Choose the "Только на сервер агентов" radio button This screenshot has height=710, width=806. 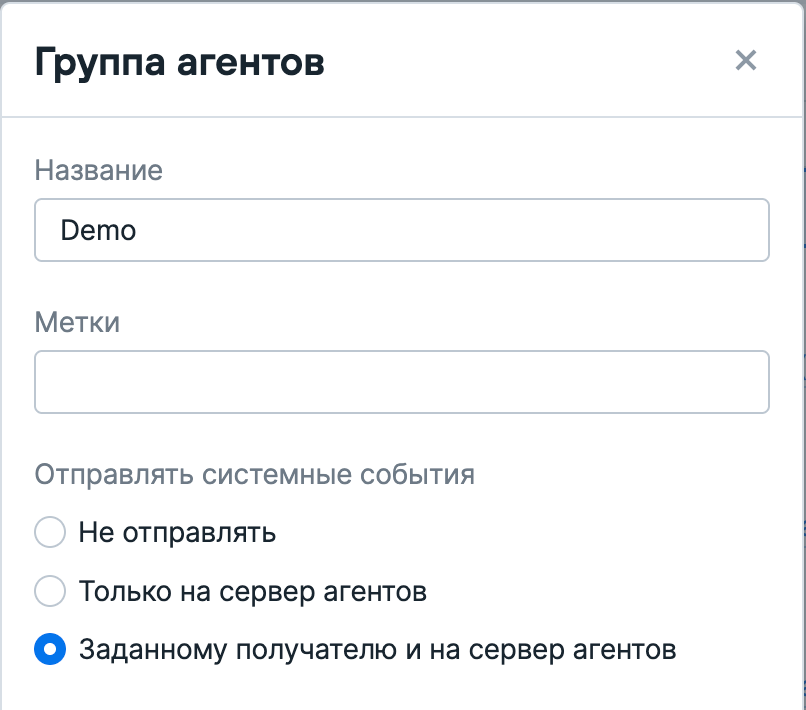[x=50, y=592]
